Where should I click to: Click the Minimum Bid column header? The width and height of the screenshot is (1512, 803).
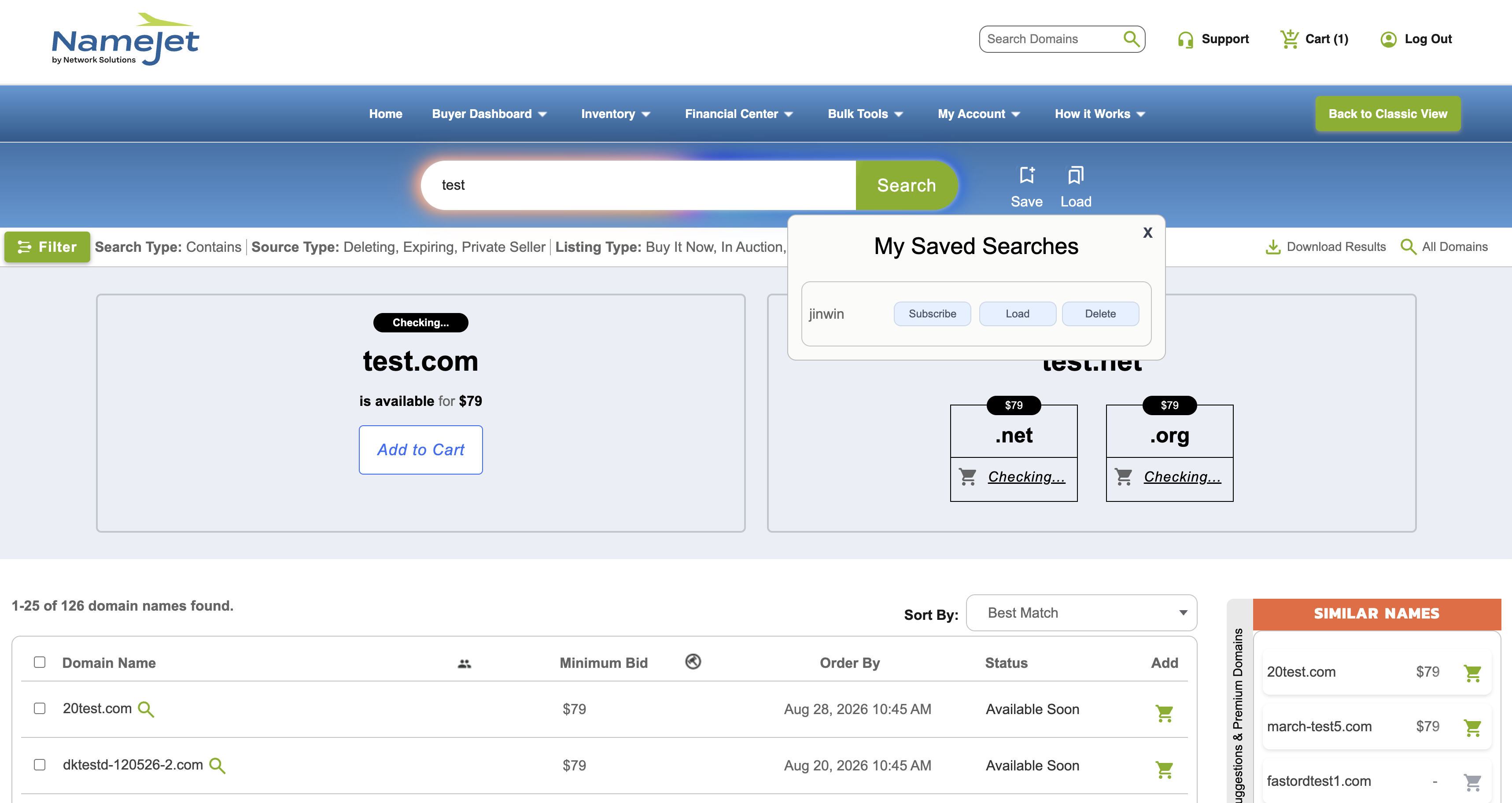[603, 663]
